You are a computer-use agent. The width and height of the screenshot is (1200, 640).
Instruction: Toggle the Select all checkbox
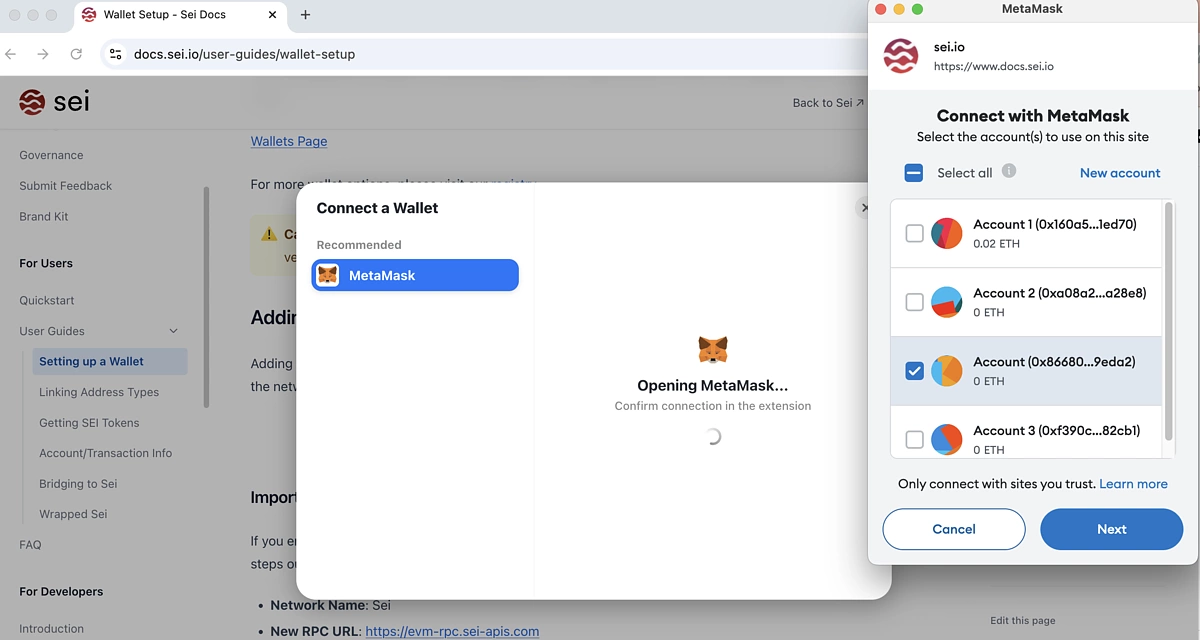pyautogui.click(x=913, y=172)
